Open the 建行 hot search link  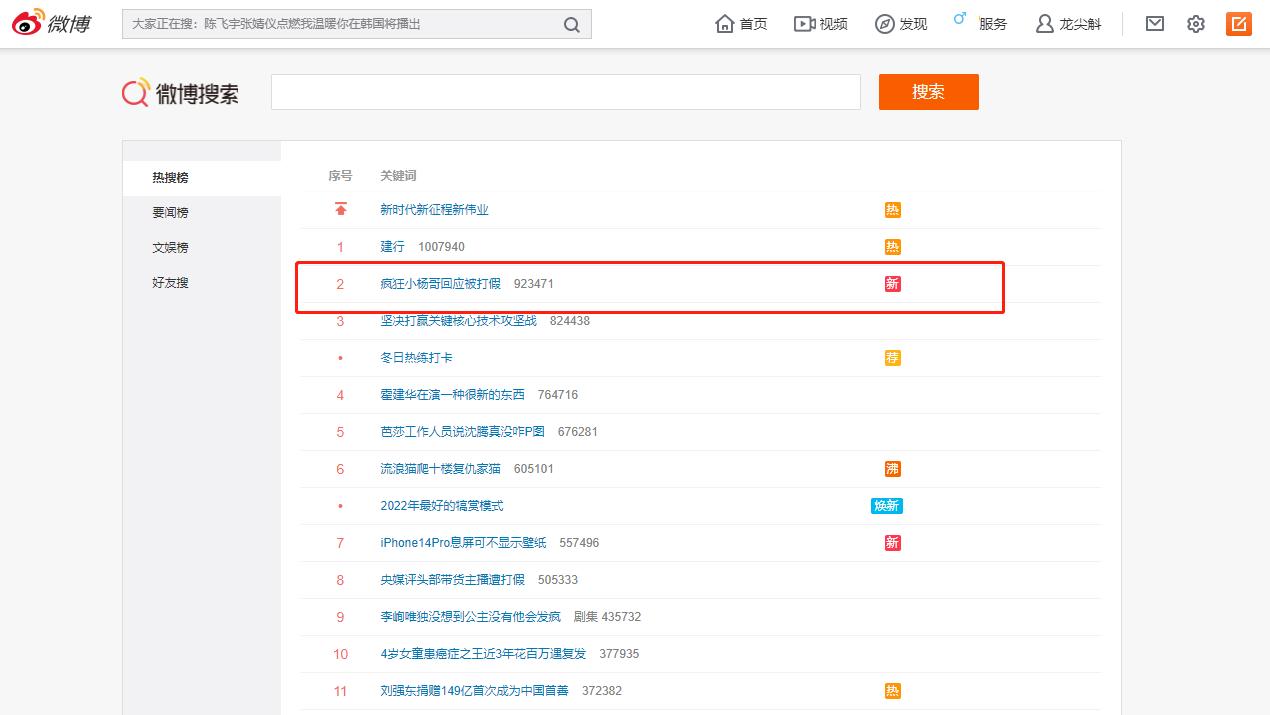pyautogui.click(x=394, y=246)
